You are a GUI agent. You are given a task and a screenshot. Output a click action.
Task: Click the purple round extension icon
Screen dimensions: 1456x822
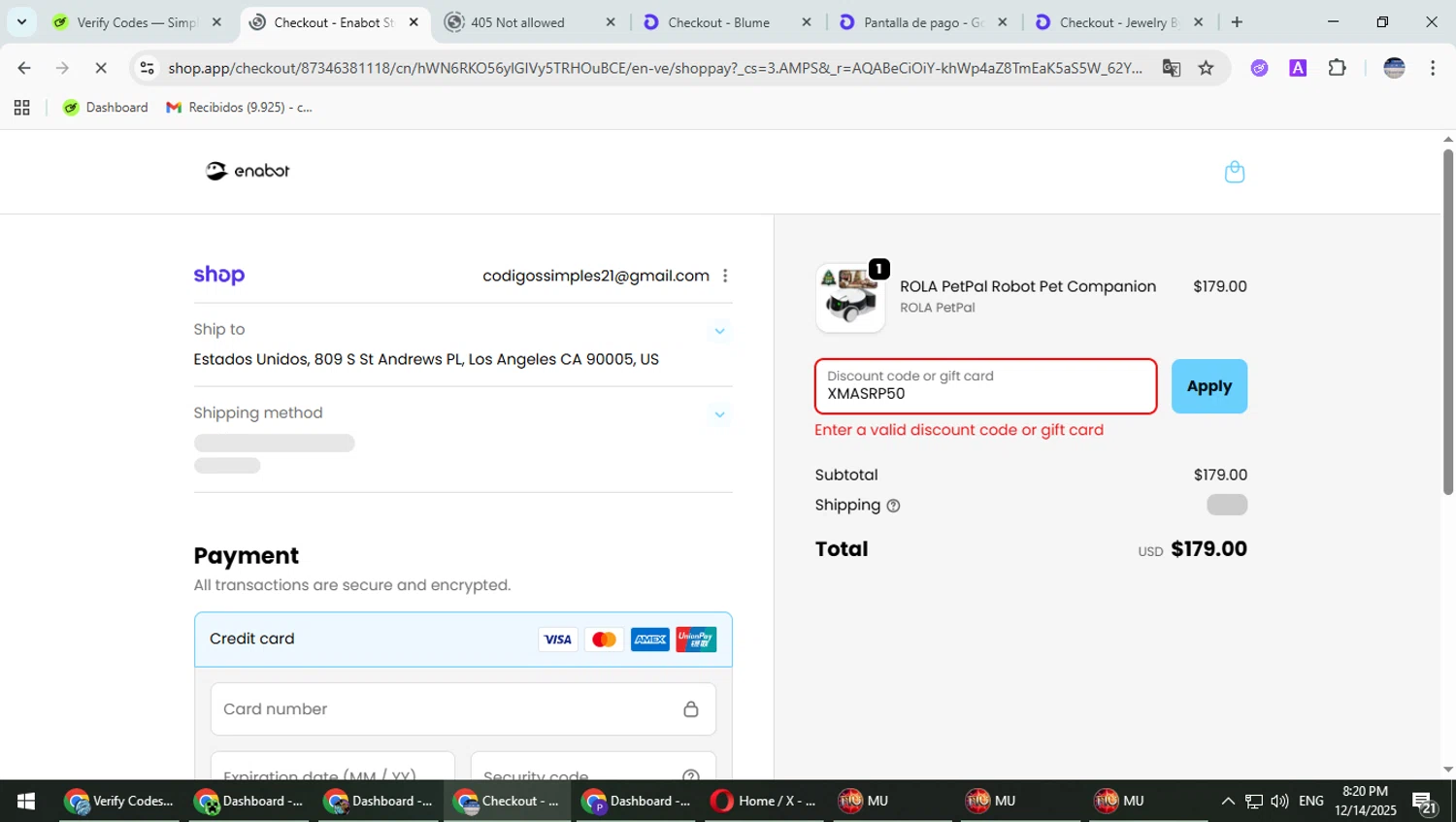pos(1259,68)
